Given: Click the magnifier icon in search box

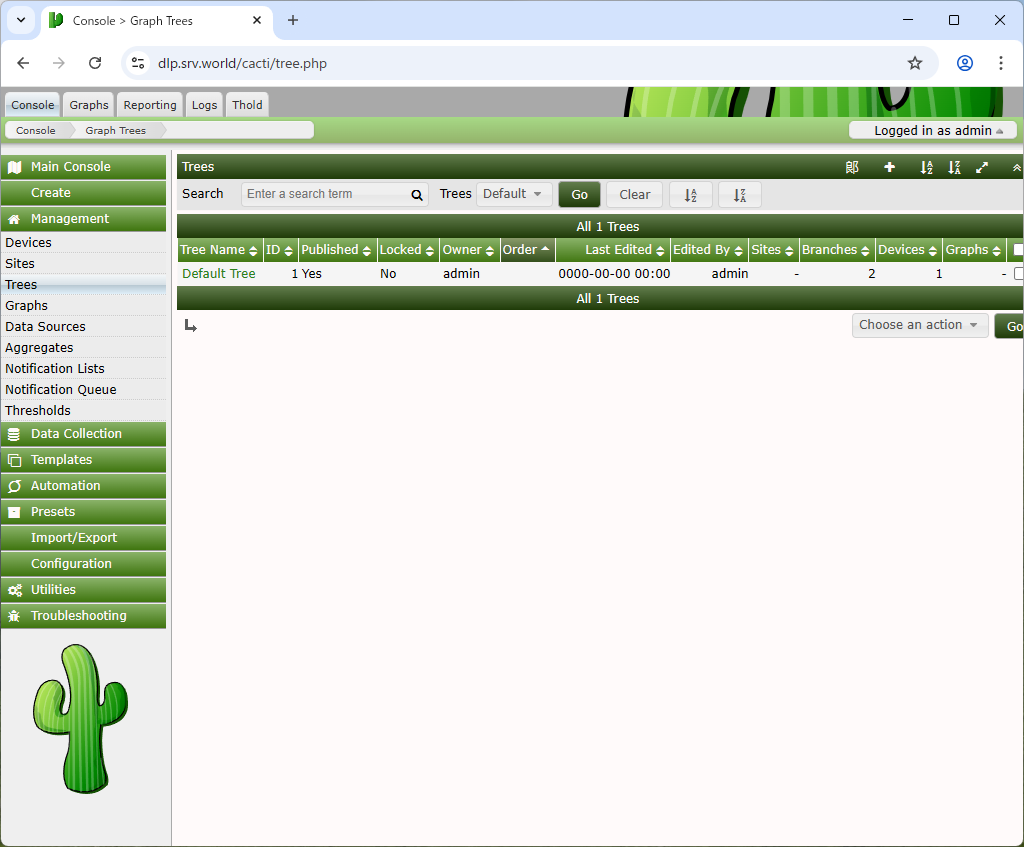Looking at the screenshot, I should coord(417,195).
